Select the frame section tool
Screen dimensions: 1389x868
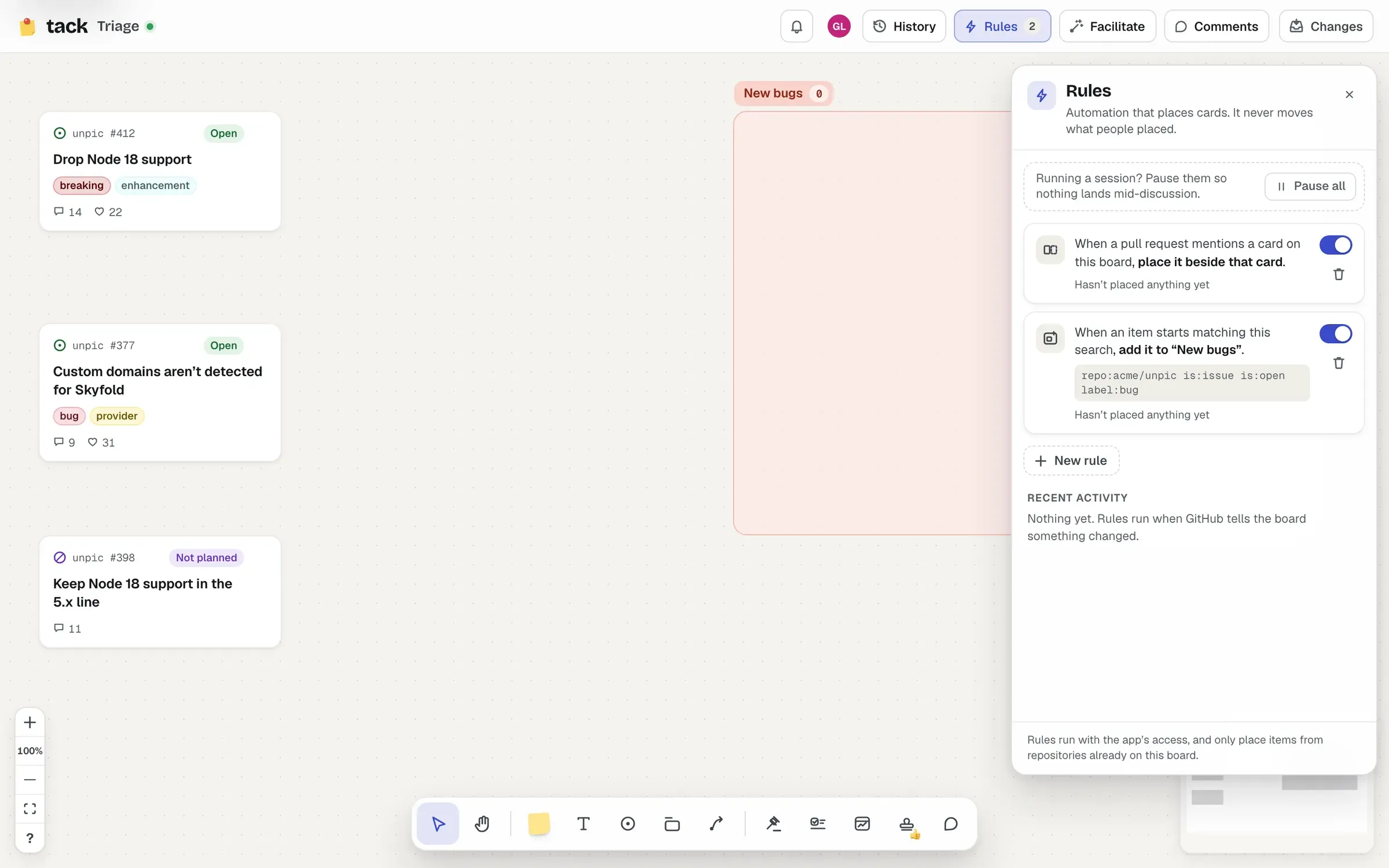(672, 823)
